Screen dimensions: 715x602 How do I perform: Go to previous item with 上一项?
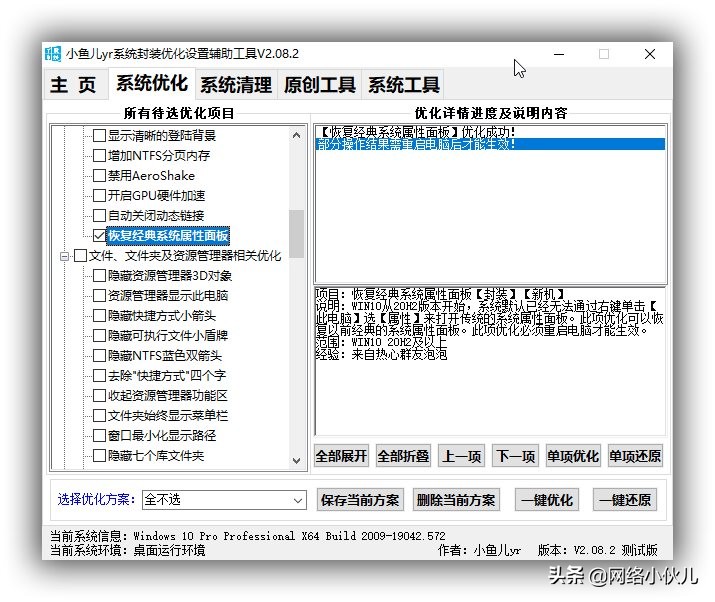click(x=462, y=456)
